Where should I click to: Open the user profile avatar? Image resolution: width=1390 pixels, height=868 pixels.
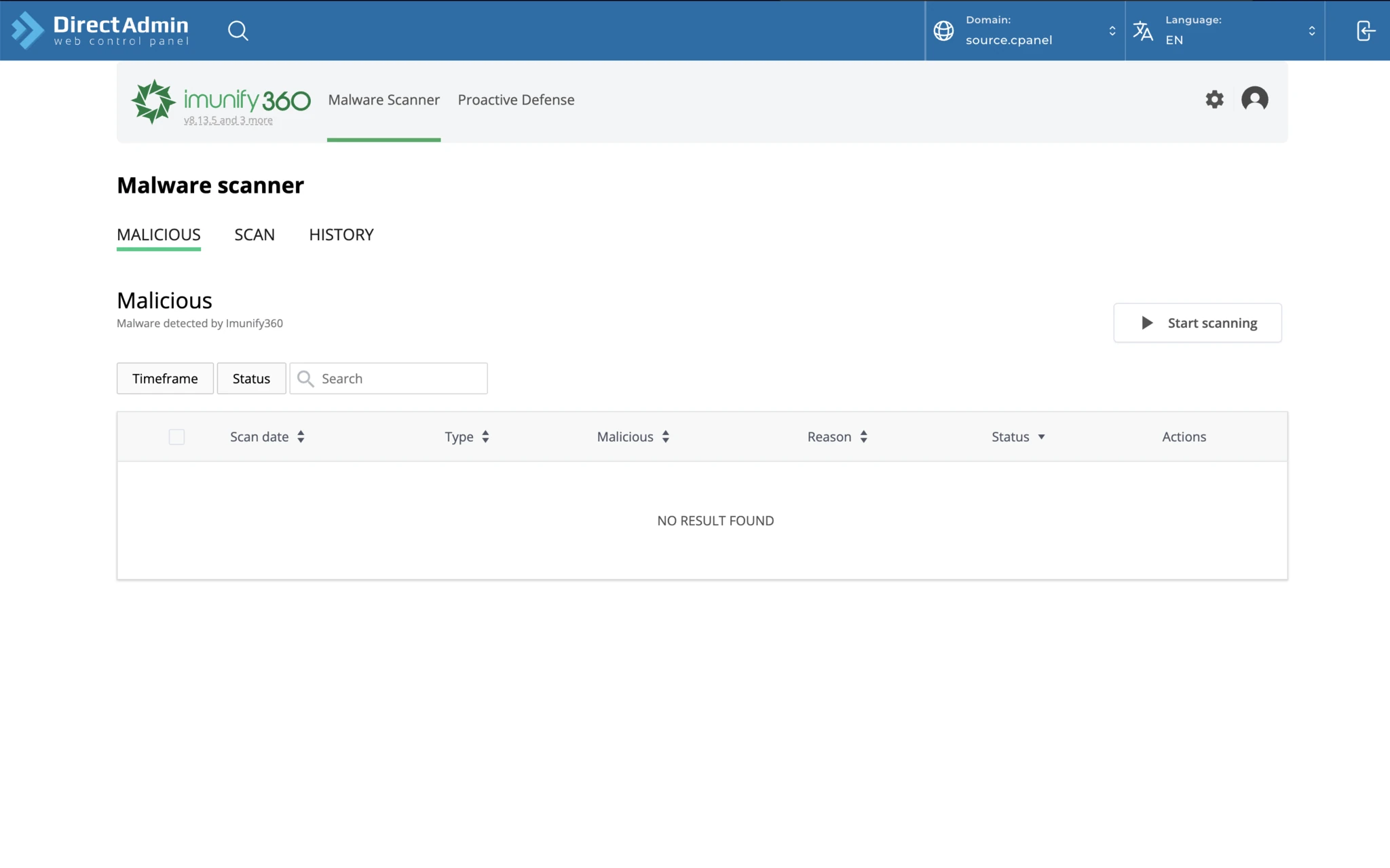click(1254, 99)
